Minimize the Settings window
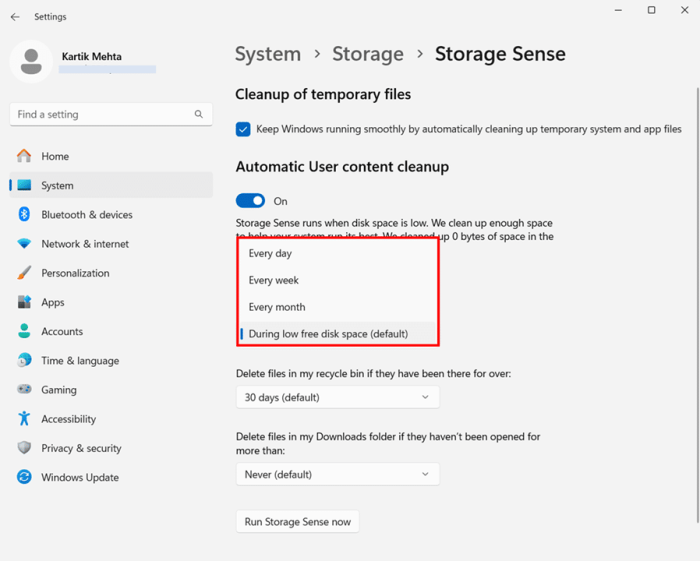The width and height of the screenshot is (700, 561). tap(618, 10)
